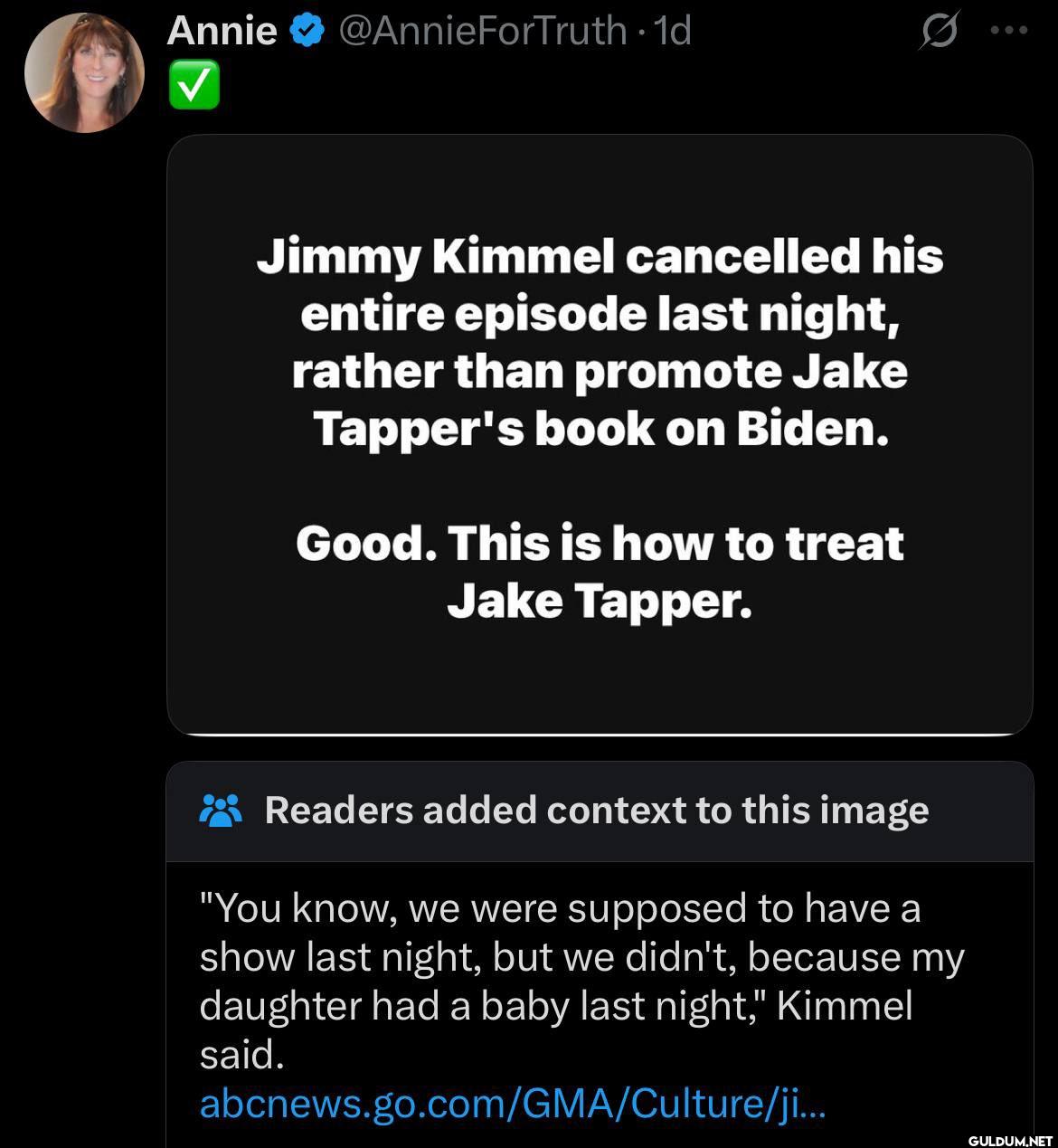
Task: Open the three-dot more options menu
Action: 1009,31
